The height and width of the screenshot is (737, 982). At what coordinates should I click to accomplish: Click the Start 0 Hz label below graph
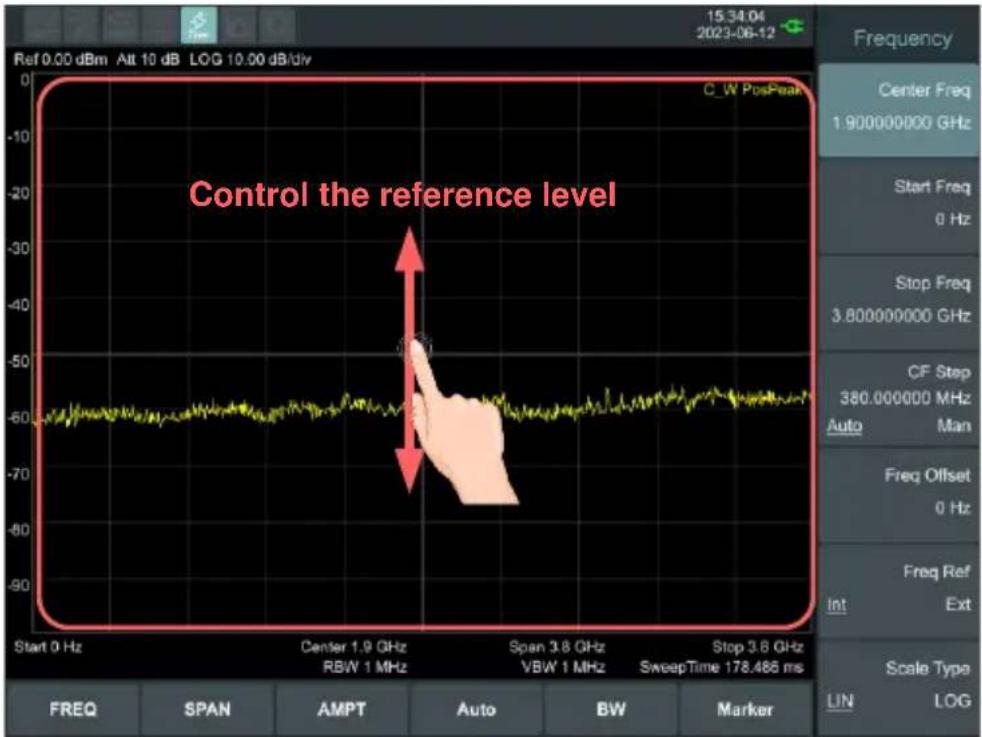(x=48, y=647)
